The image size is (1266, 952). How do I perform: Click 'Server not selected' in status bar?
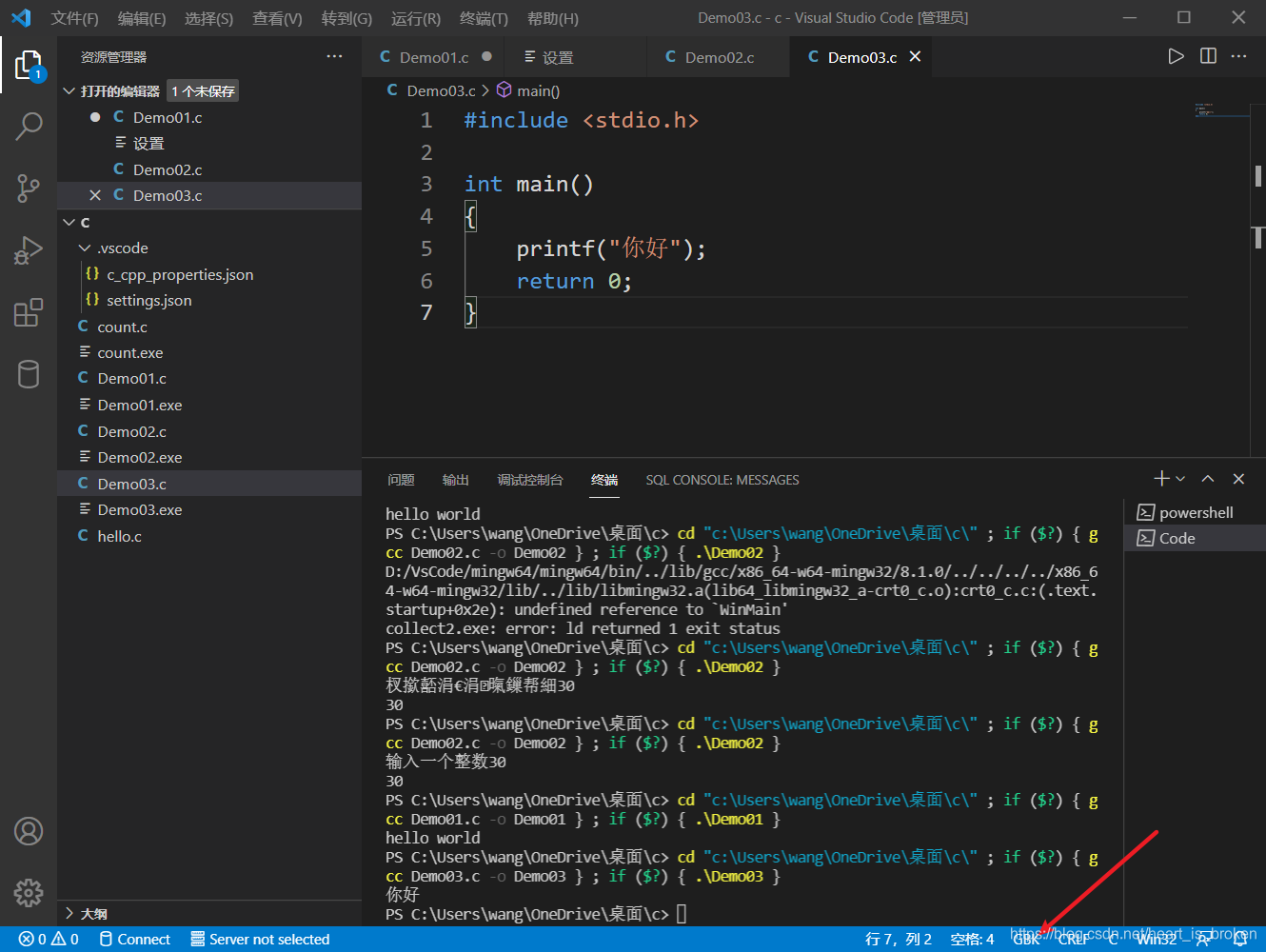tap(260, 940)
